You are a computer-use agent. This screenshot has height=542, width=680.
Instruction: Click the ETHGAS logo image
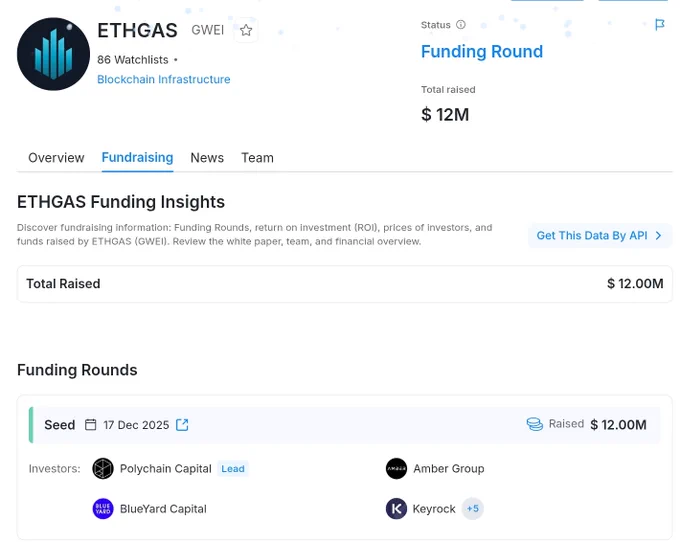(x=53, y=54)
